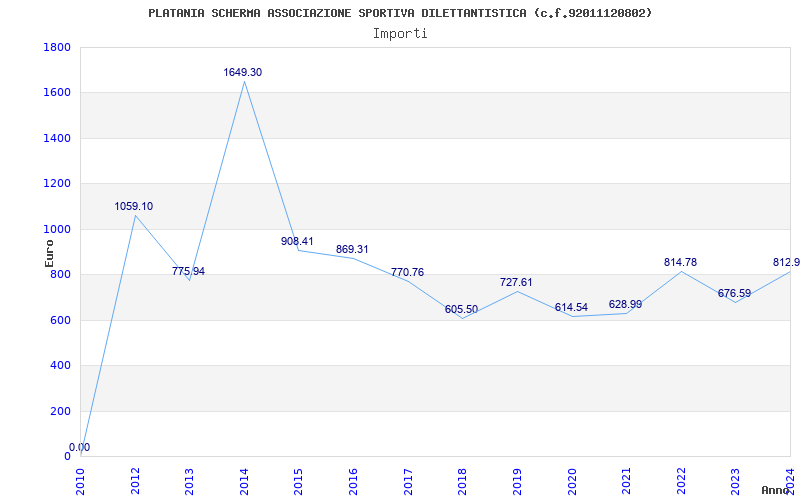Select the 727.61 data label
800x500 pixels.
516,282
